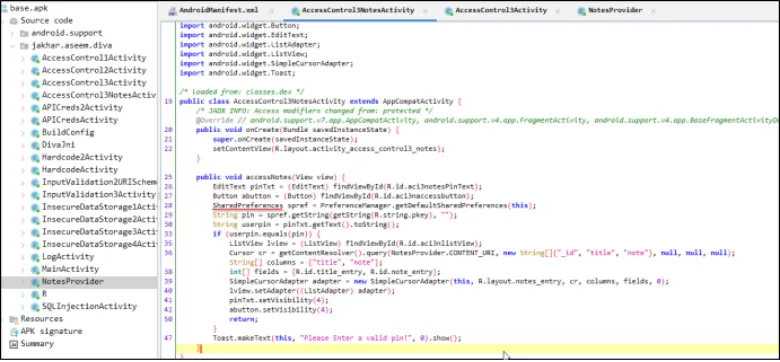Click line number 28 in the gutter
780x362 pixels.
click(168, 205)
